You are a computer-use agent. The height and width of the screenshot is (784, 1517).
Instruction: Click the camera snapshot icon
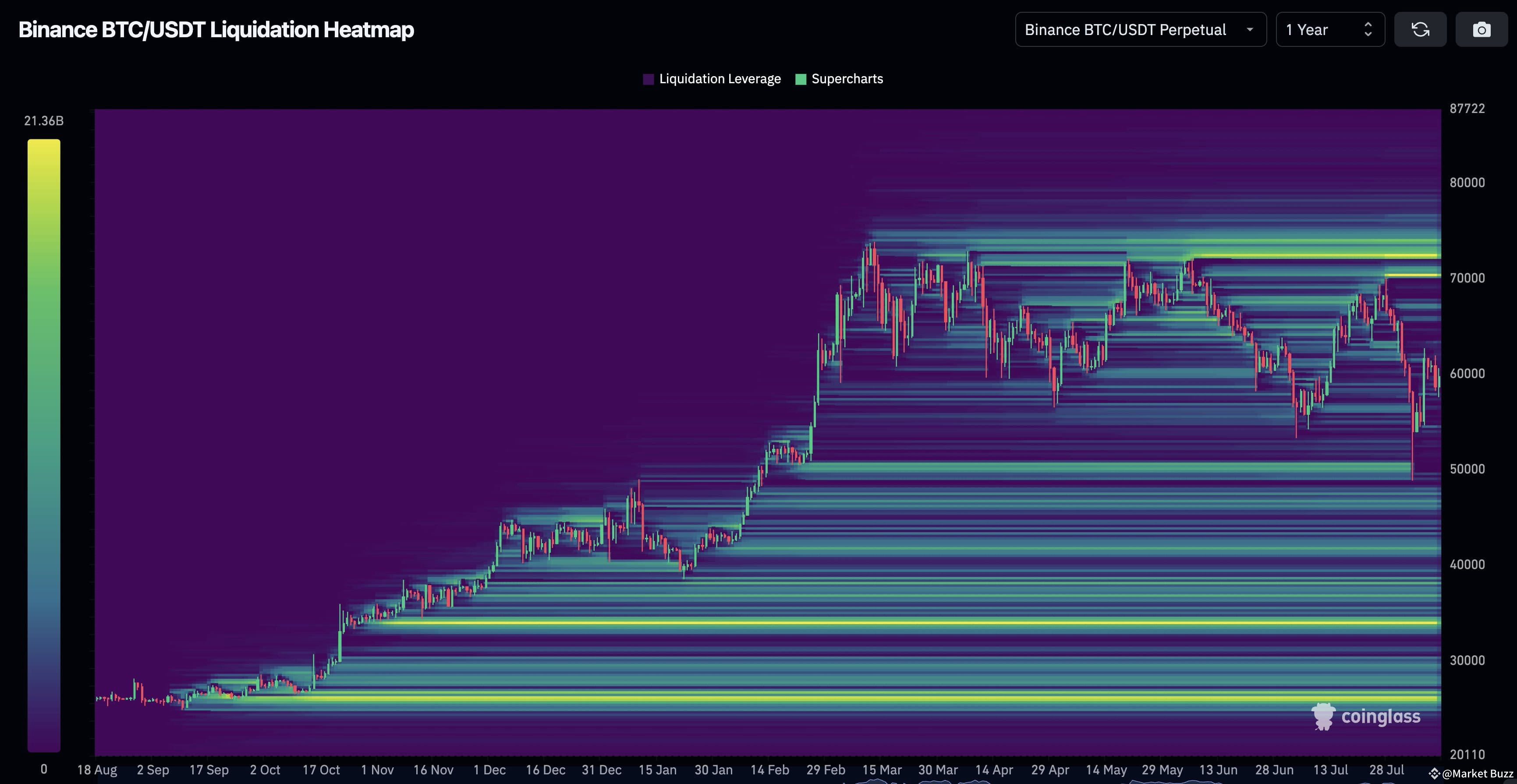click(1482, 29)
